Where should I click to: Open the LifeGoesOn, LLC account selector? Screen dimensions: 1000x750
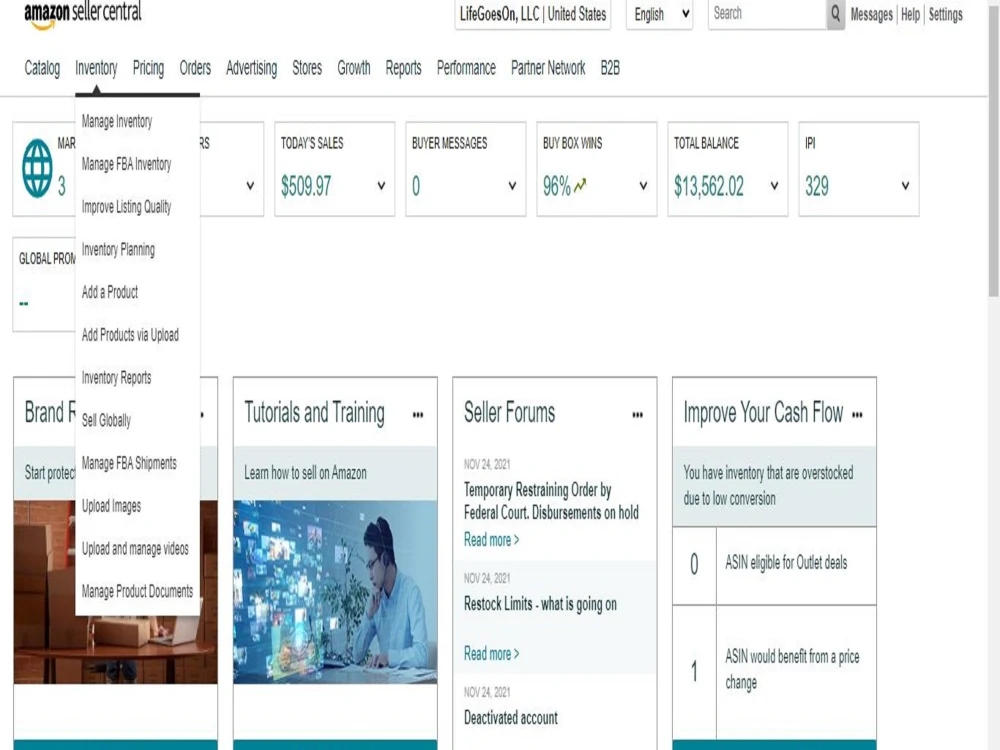tap(533, 14)
